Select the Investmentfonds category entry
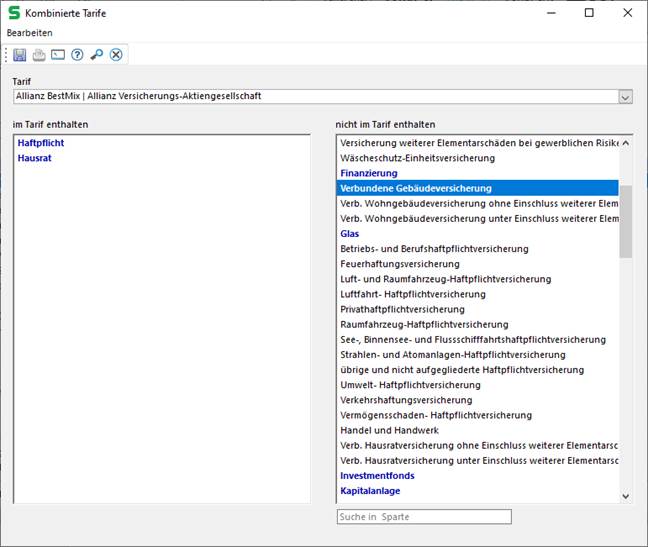The height and width of the screenshot is (547, 648). [x=377, y=476]
